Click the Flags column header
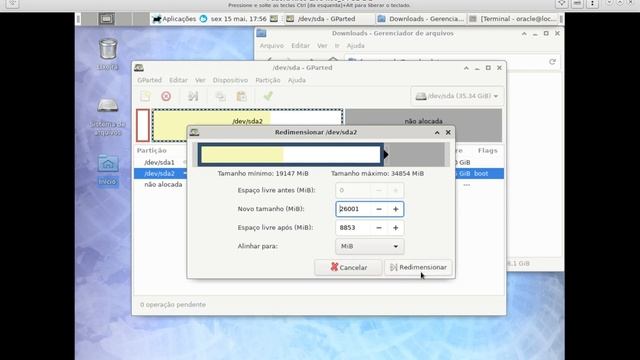The height and width of the screenshot is (360, 640). coord(487,151)
